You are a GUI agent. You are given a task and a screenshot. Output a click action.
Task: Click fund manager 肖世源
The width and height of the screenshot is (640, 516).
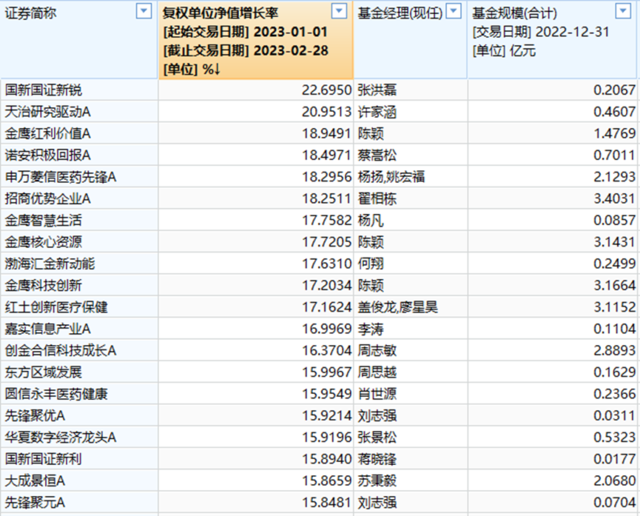[x=377, y=394]
